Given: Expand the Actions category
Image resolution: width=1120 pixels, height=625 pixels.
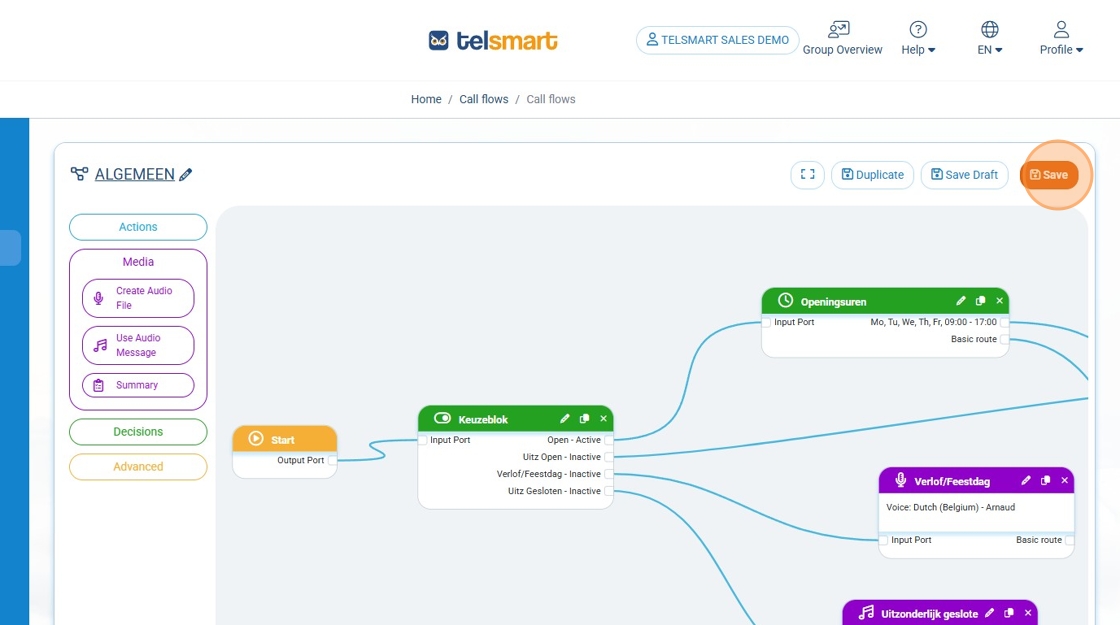Looking at the screenshot, I should [138, 227].
